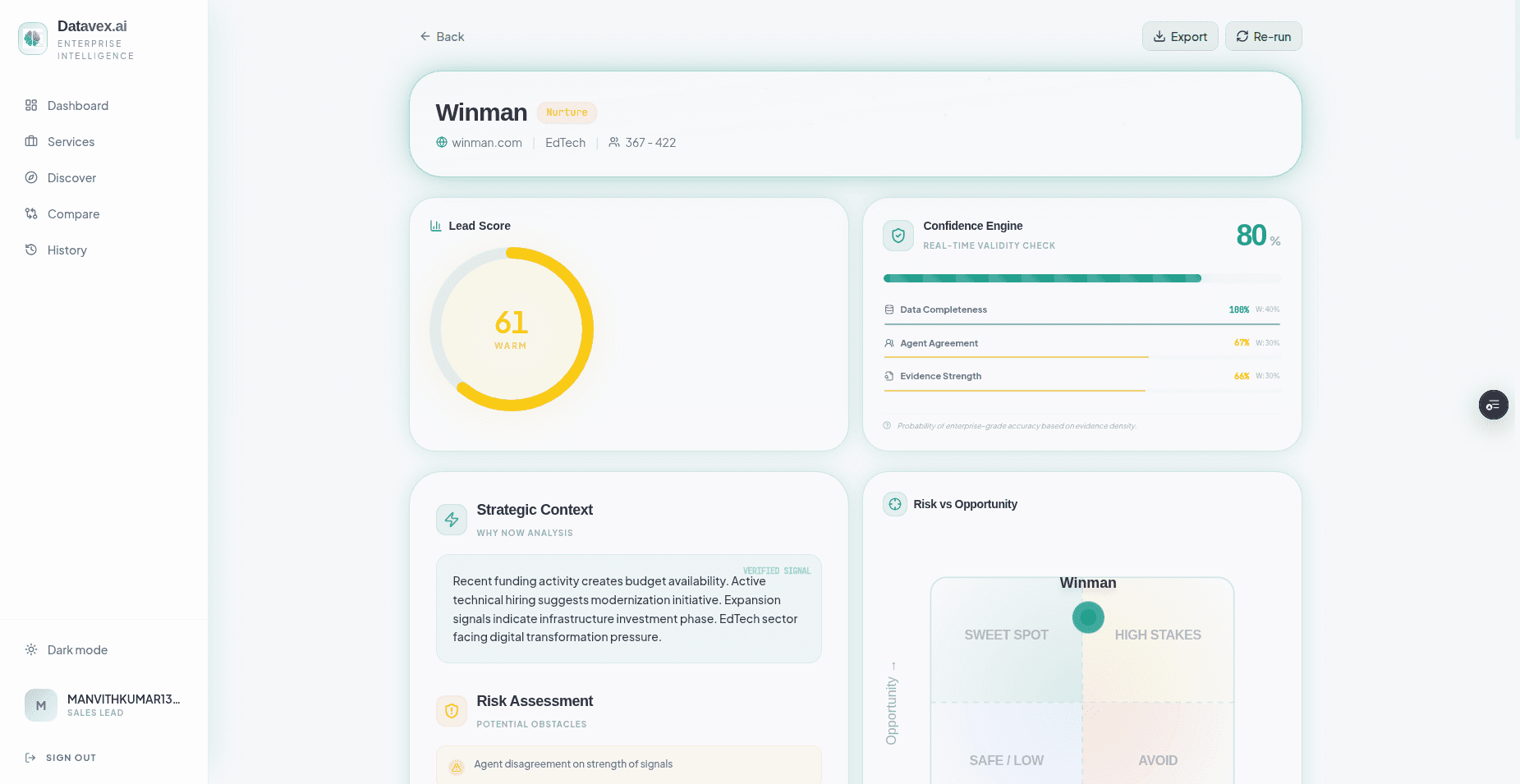Click the Lead Score bar chart icon
This screenshot has height=784, width=1520.
(436, 226)
